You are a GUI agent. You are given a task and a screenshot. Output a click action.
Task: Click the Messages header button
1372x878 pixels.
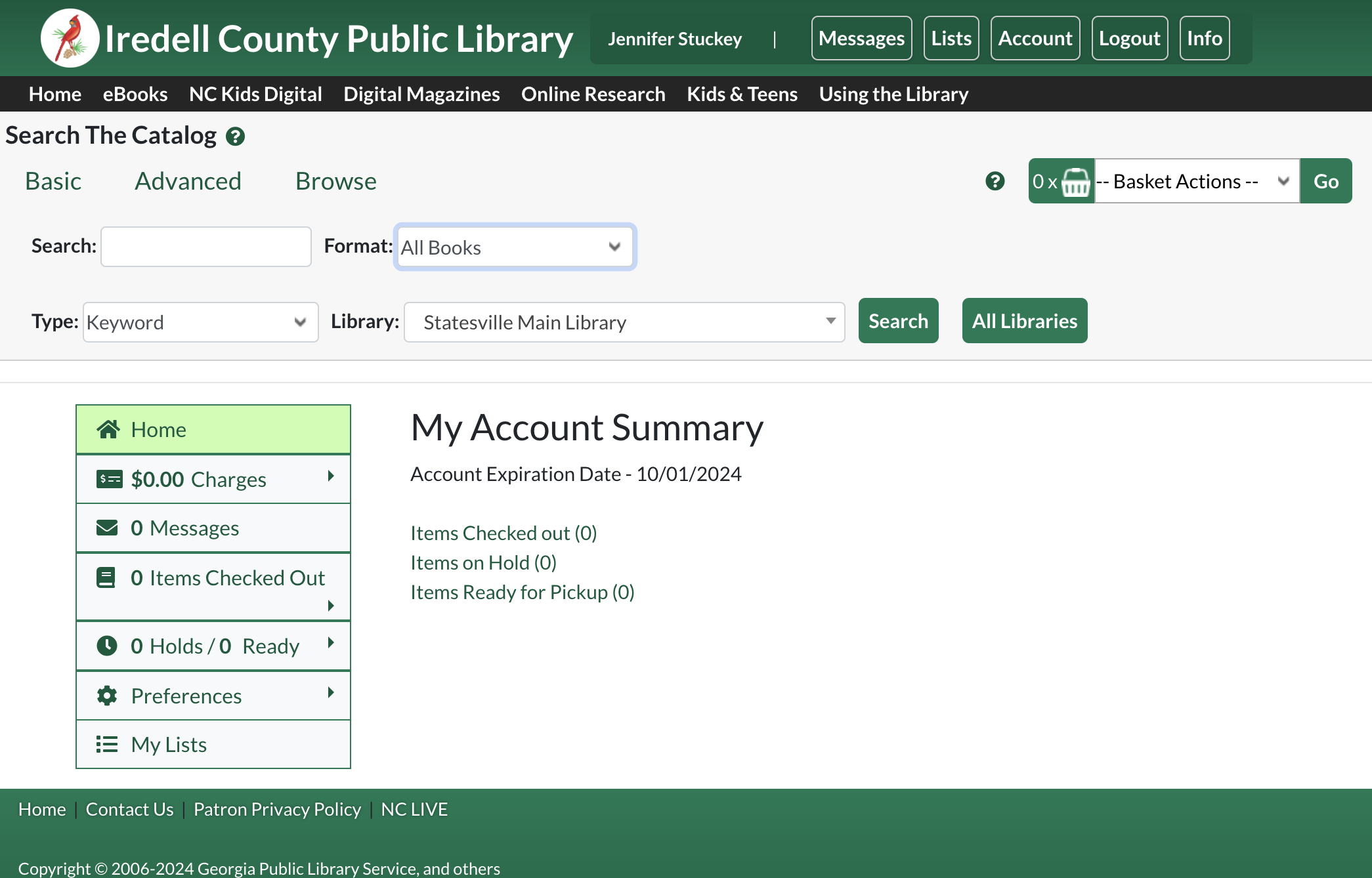[862, 38]
